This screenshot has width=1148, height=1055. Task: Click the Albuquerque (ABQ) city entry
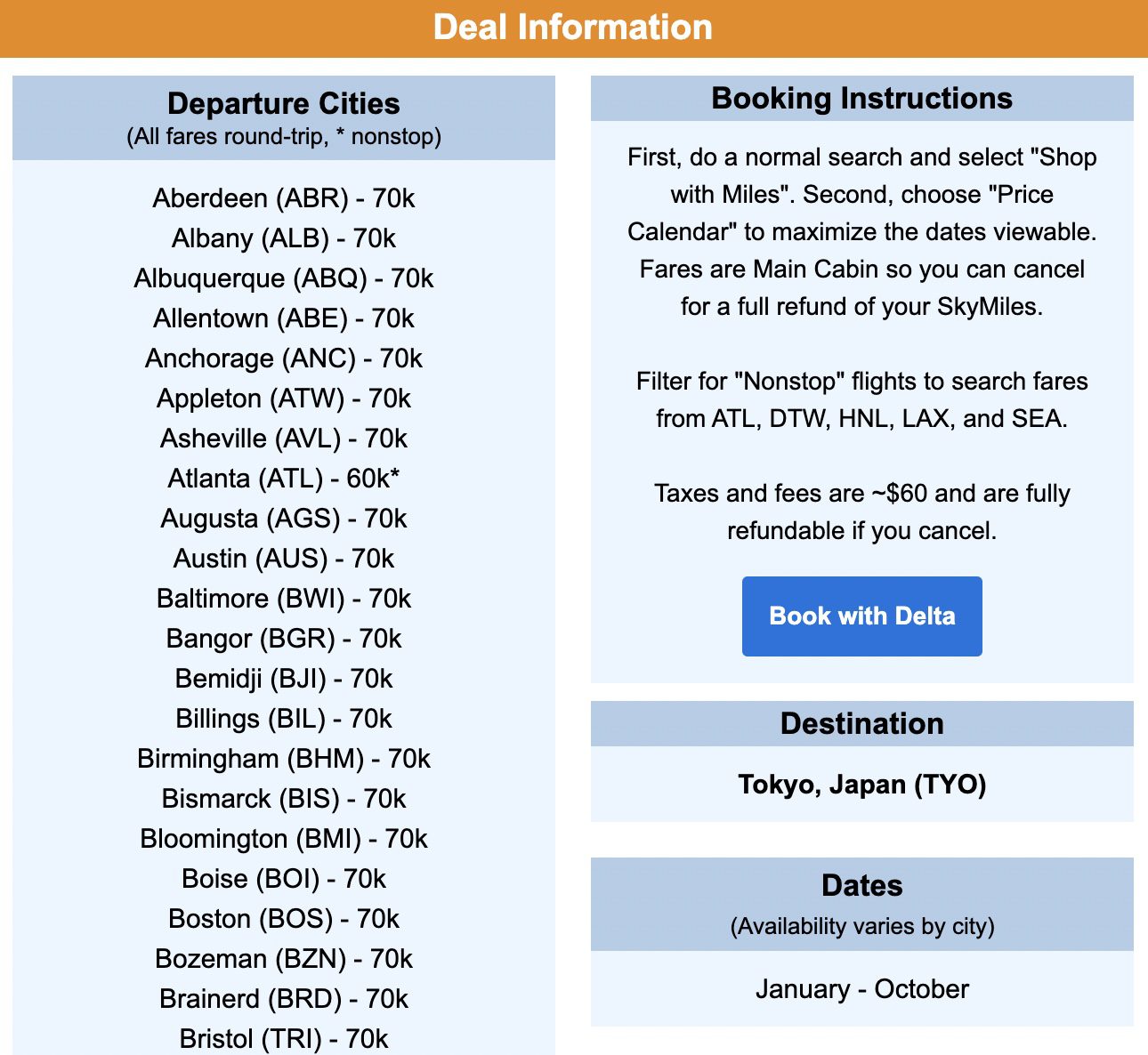(x=283, y=278)
